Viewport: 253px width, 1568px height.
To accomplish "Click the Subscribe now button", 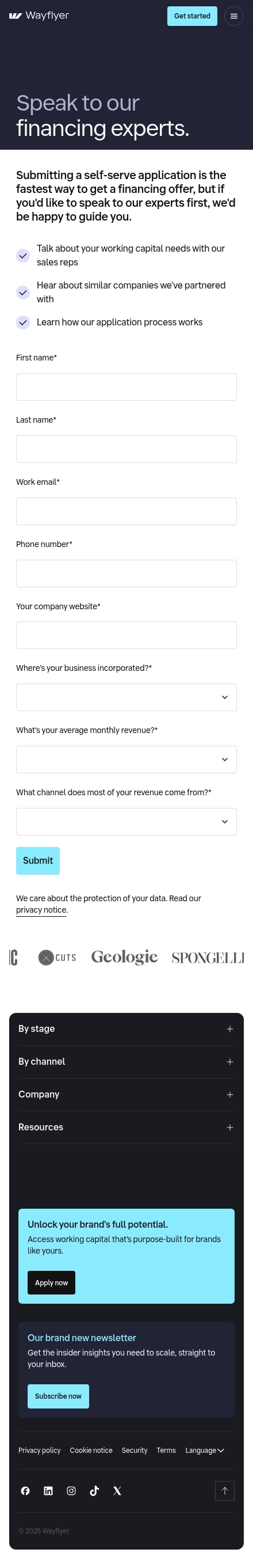I will 59,1396.
